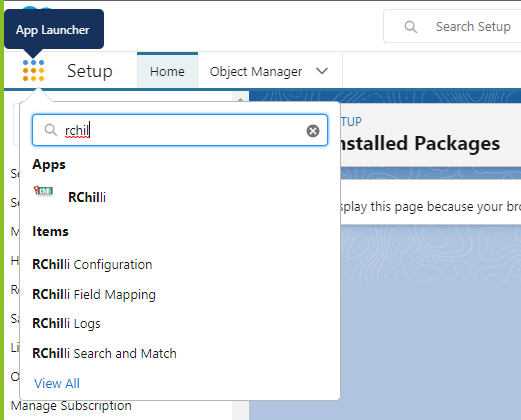Image resolution: width=521 pixels, height=420 pixels.
Task: Click the Setup app name label
Action: [x=90, y=71]
